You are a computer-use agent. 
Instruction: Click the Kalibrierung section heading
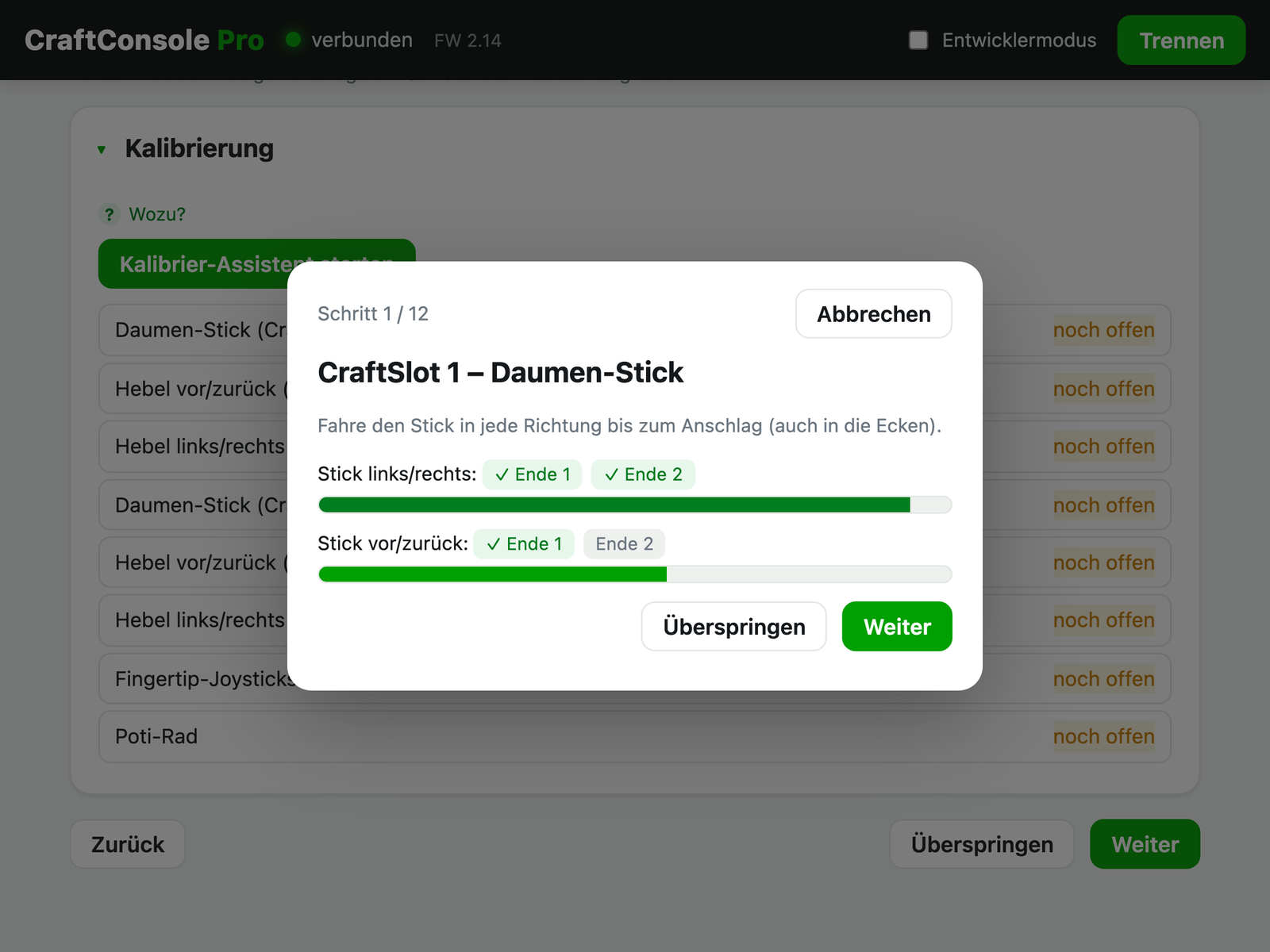[199, 148]
